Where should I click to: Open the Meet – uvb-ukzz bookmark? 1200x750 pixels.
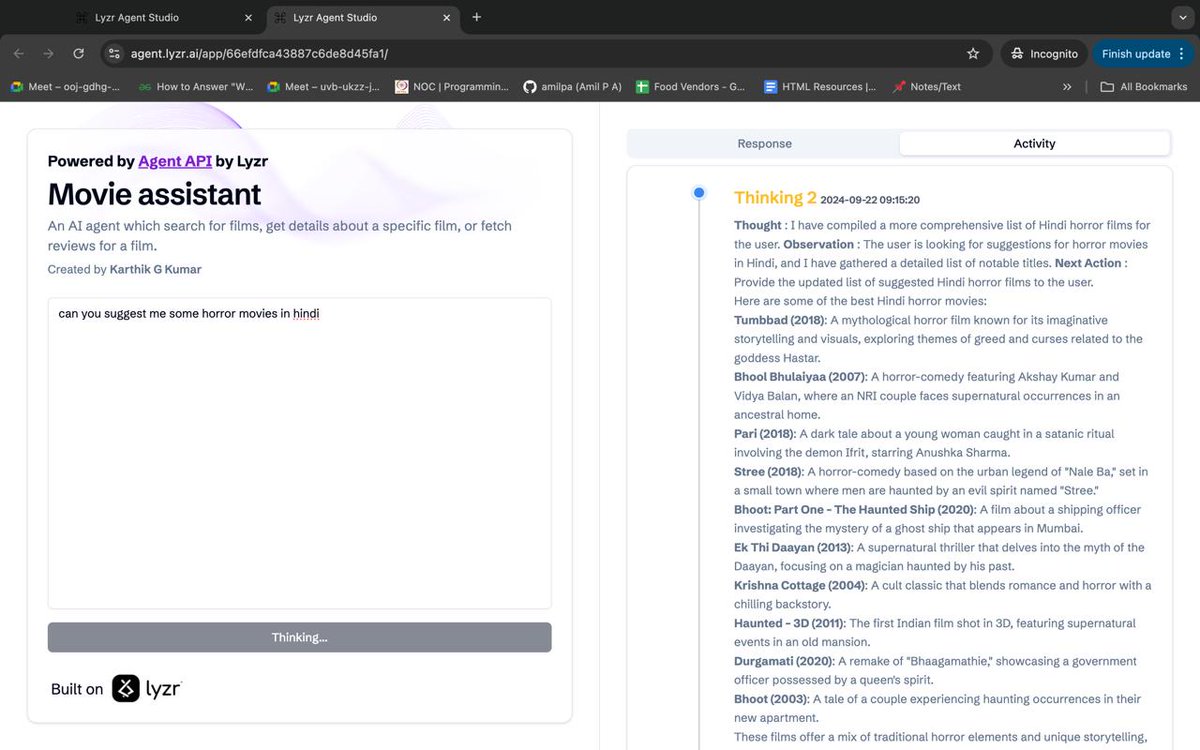tap(323, 87)
